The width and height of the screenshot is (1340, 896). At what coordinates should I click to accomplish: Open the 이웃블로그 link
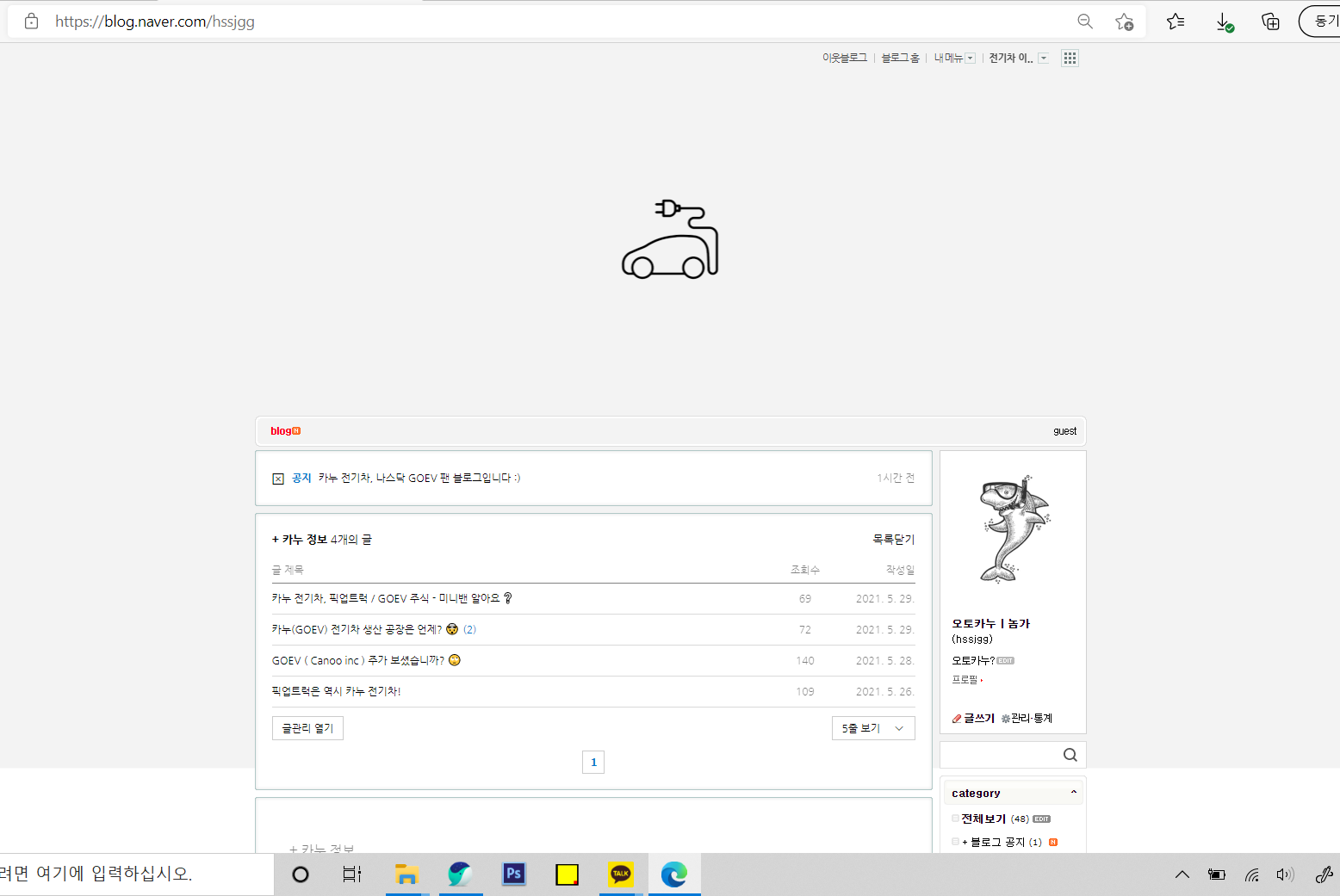(x=844, y=58)
